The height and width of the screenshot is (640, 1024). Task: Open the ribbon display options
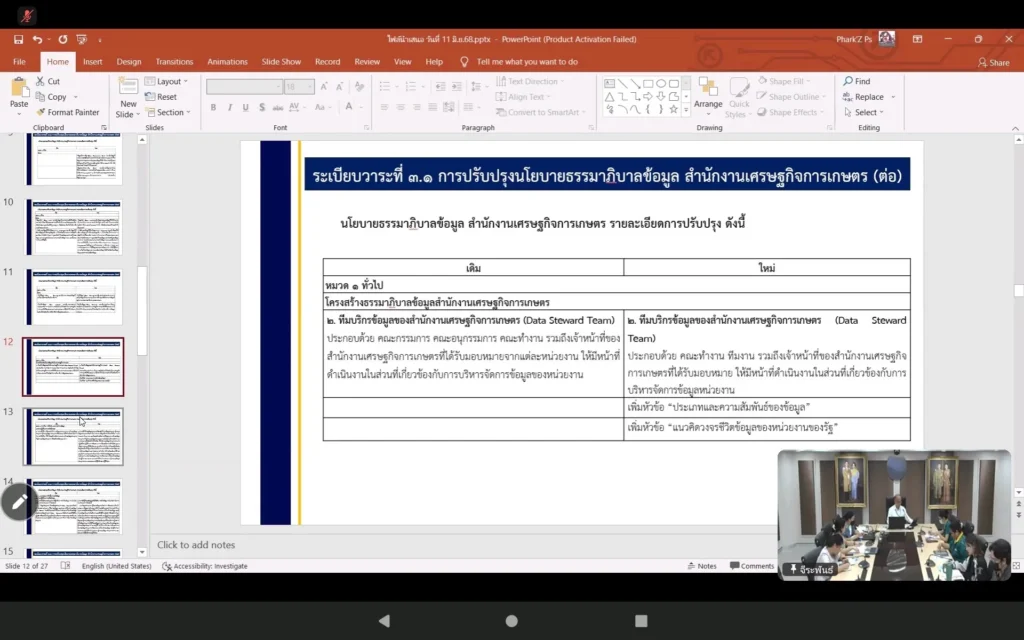pos(918,39)
